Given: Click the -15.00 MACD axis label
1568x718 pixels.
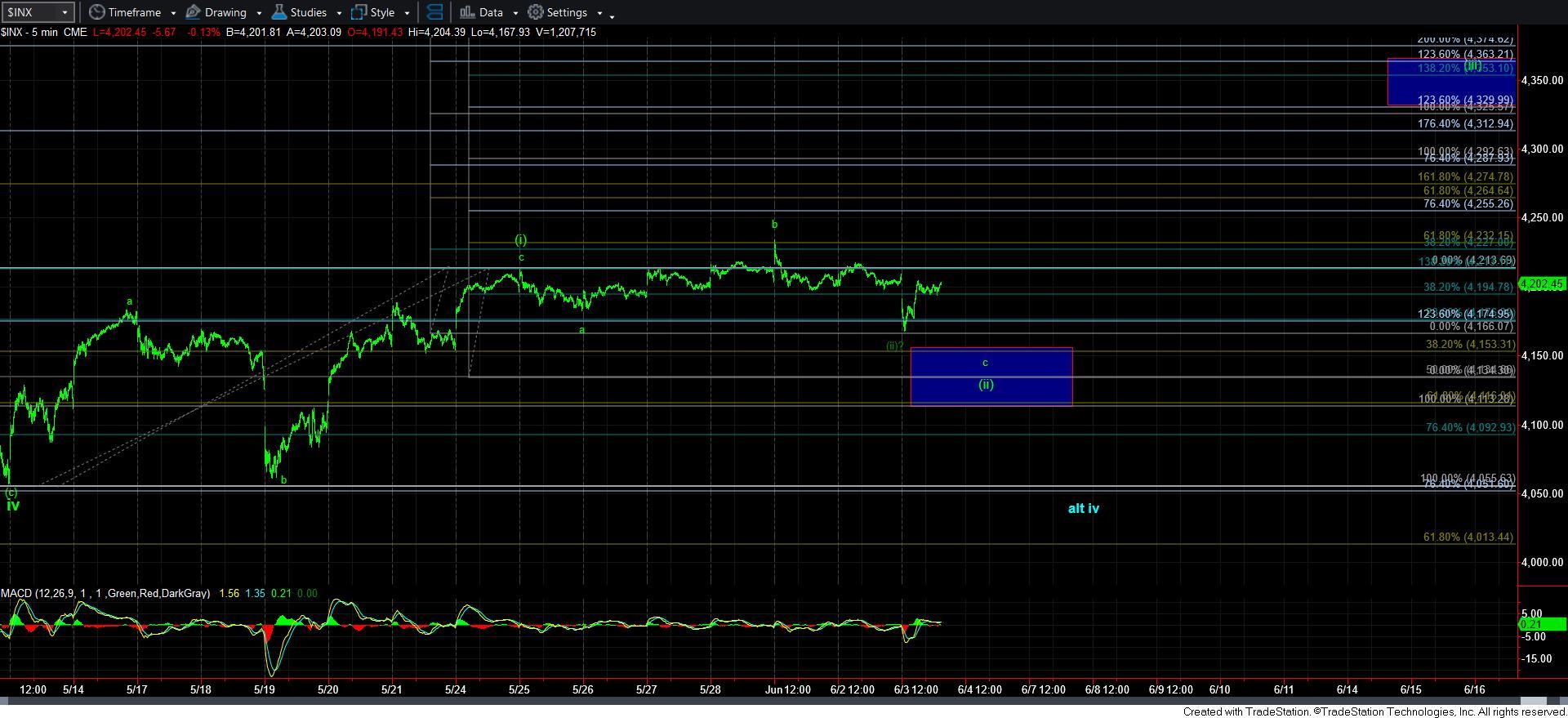Looking at the screenshot, I should pos(1536,658).
